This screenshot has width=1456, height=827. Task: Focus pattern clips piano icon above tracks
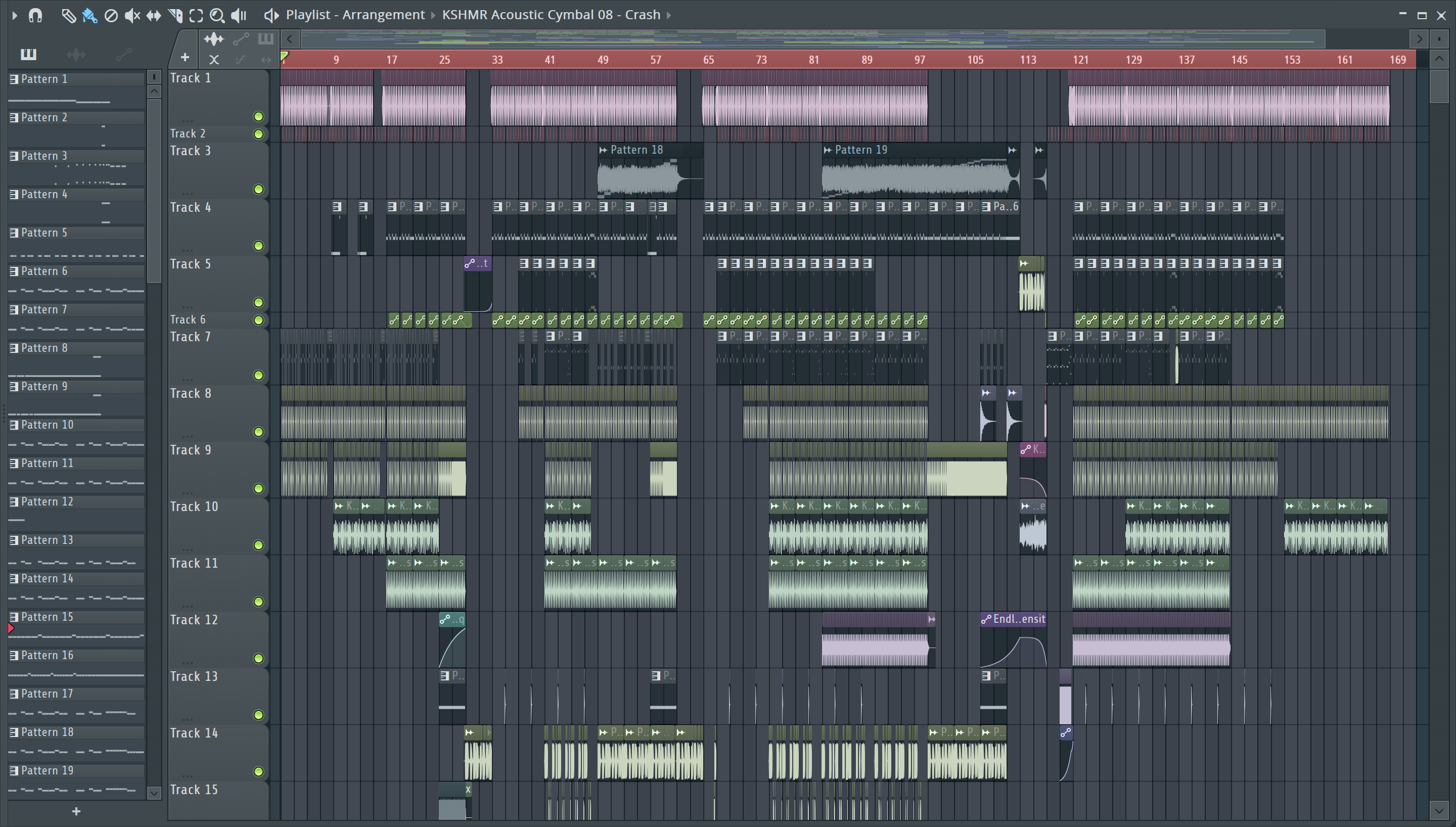265,38
